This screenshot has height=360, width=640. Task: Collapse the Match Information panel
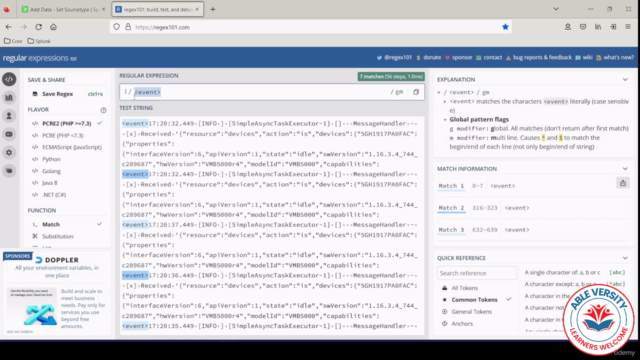[x=625, y=169]
